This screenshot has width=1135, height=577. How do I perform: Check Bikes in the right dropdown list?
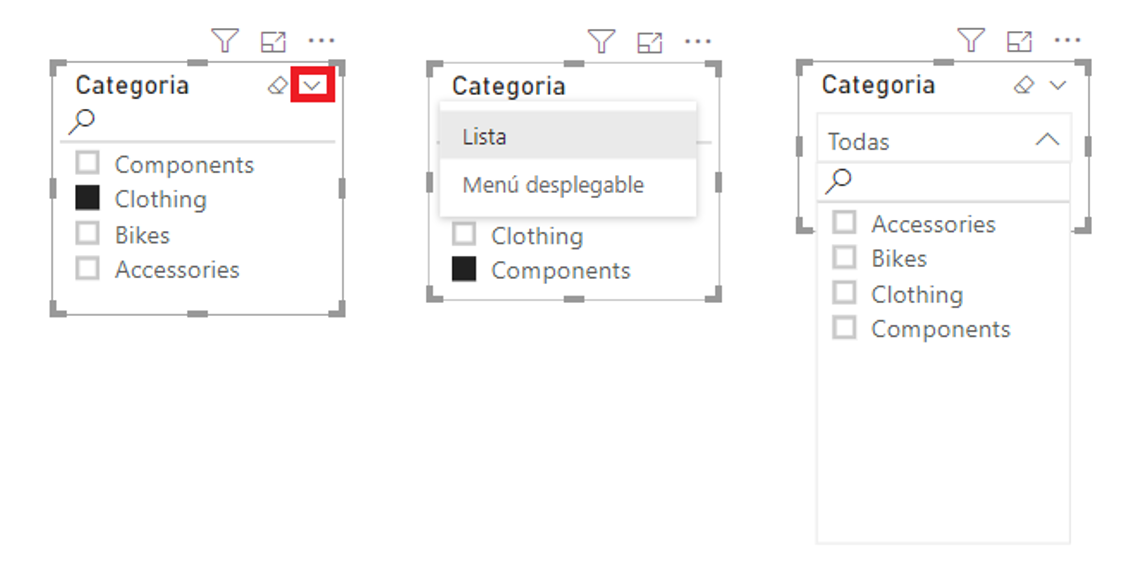845,258
